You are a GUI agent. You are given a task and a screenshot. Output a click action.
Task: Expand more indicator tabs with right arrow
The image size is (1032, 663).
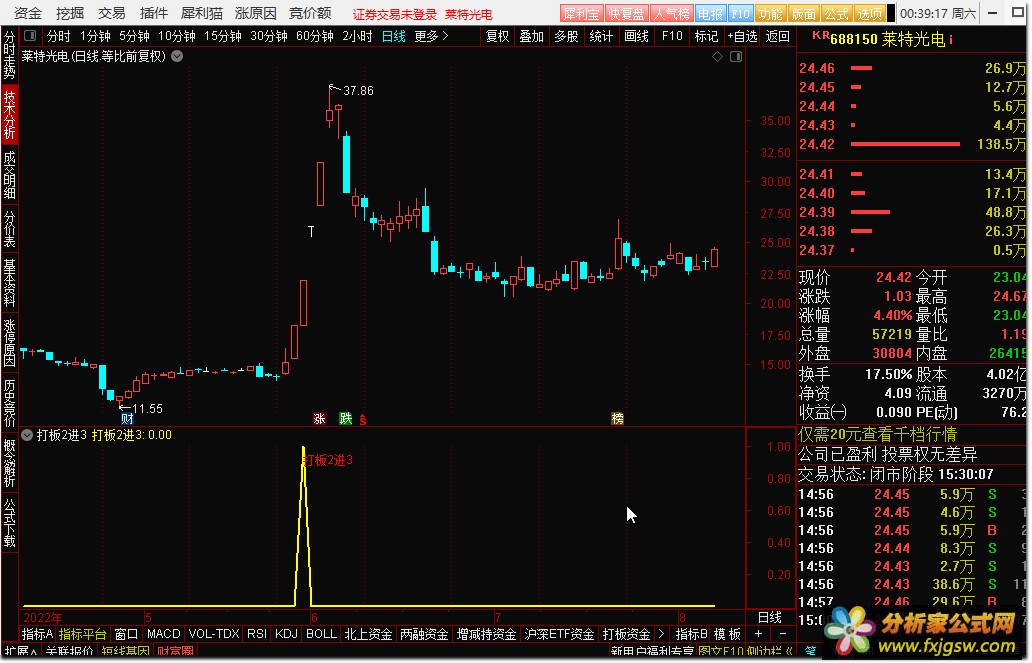tap(661, 633)
